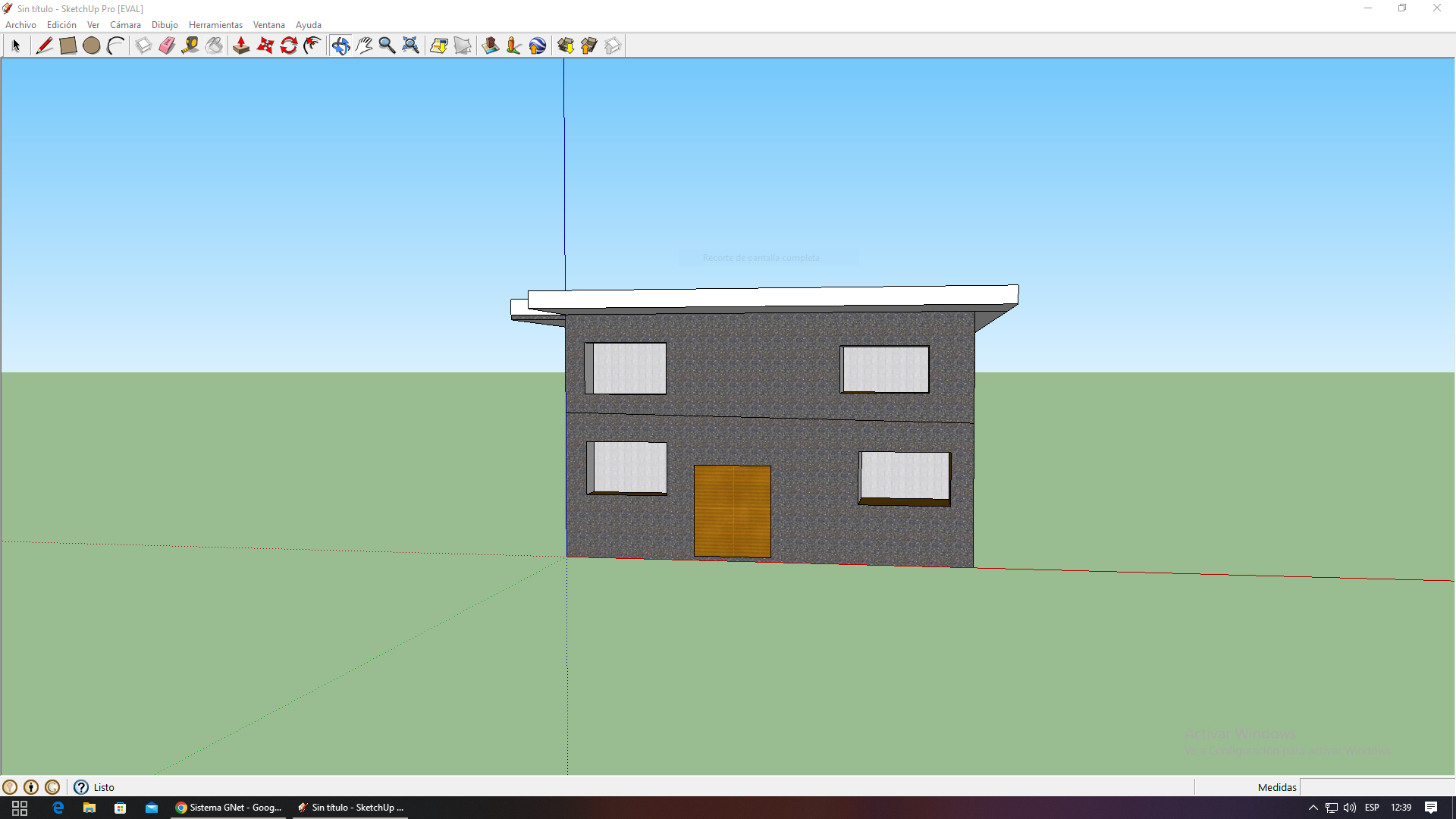Image resolution: width=1456 pixels, height=819 pixels.
Task: Select the Rotate tool
Action: [x=288, y=45]
